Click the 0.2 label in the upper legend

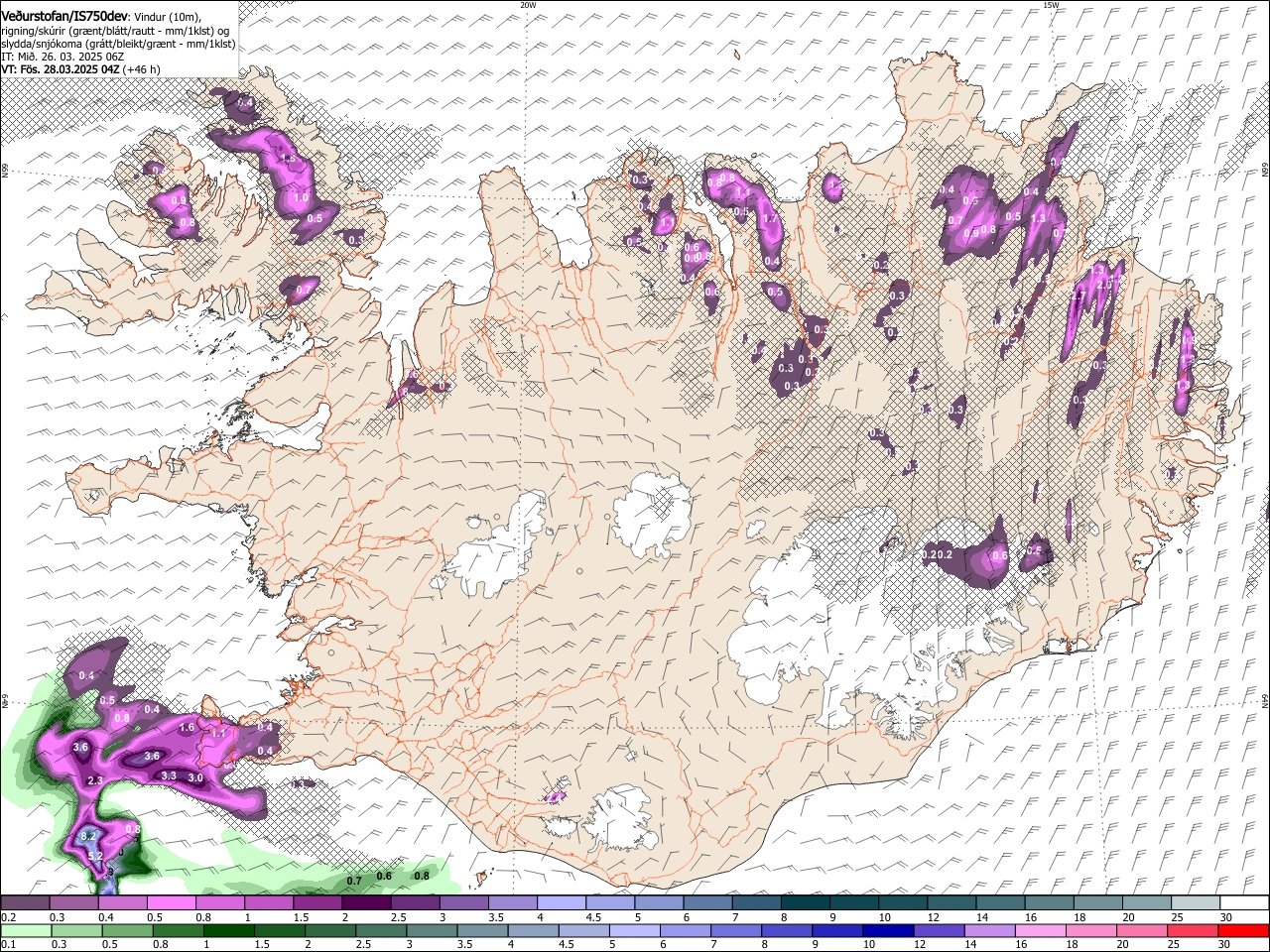8,918
